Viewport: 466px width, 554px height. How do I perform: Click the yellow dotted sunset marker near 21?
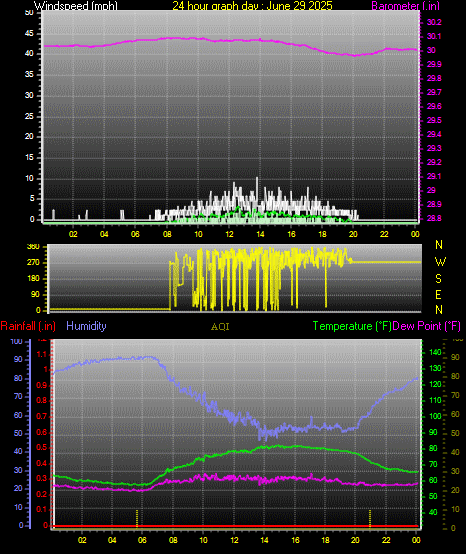pos(370,518)
